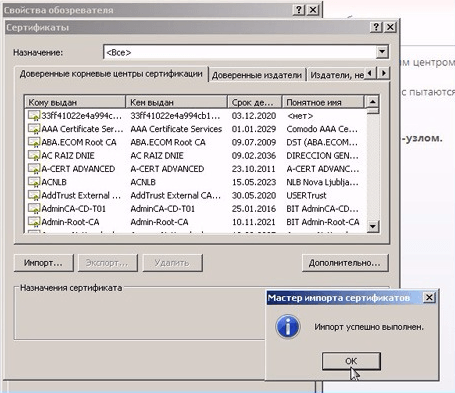The height and width of the screenshot is (393, 455).
Task: Click the USERTrust friendly name
Action: [x=306, y=196]
